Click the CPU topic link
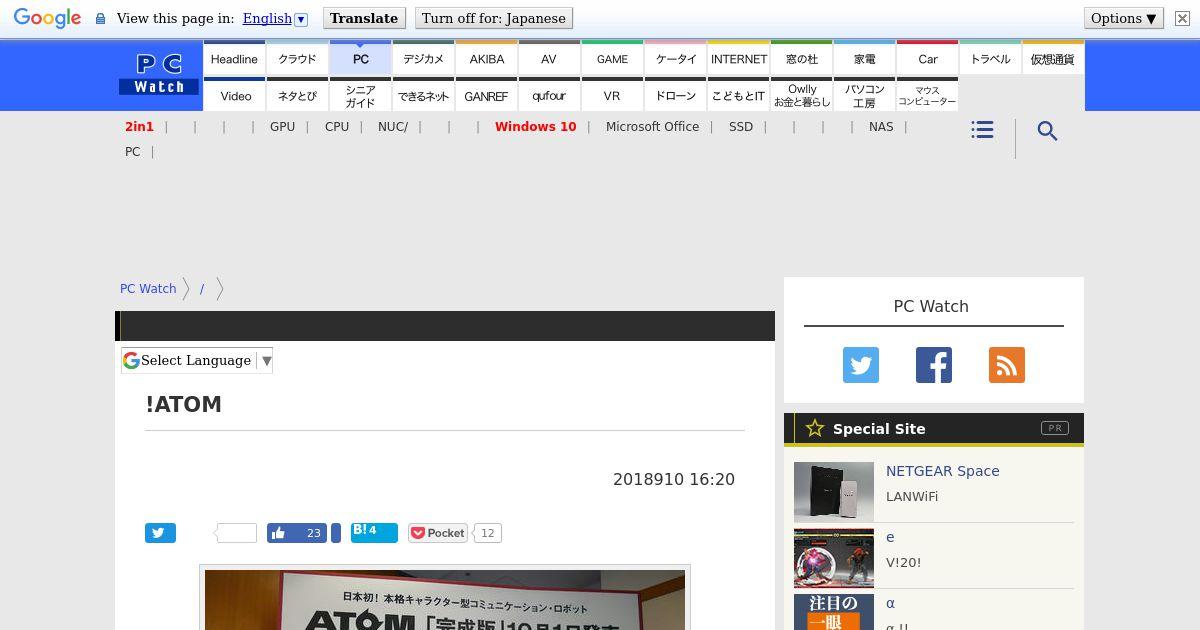The image size is (1200, 630). [x=337, y=126]
